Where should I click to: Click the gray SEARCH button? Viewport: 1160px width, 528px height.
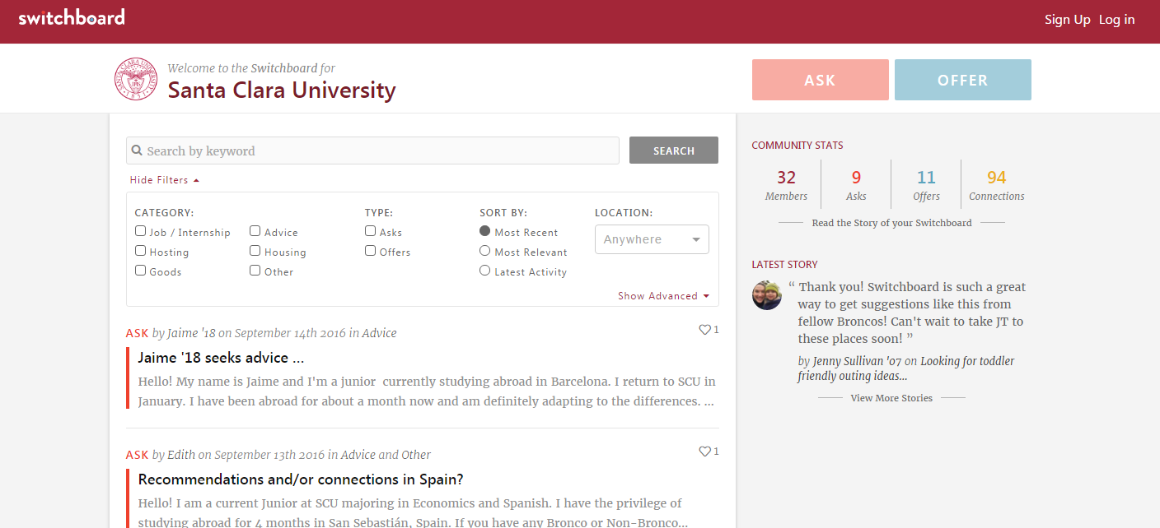[673, 151]
